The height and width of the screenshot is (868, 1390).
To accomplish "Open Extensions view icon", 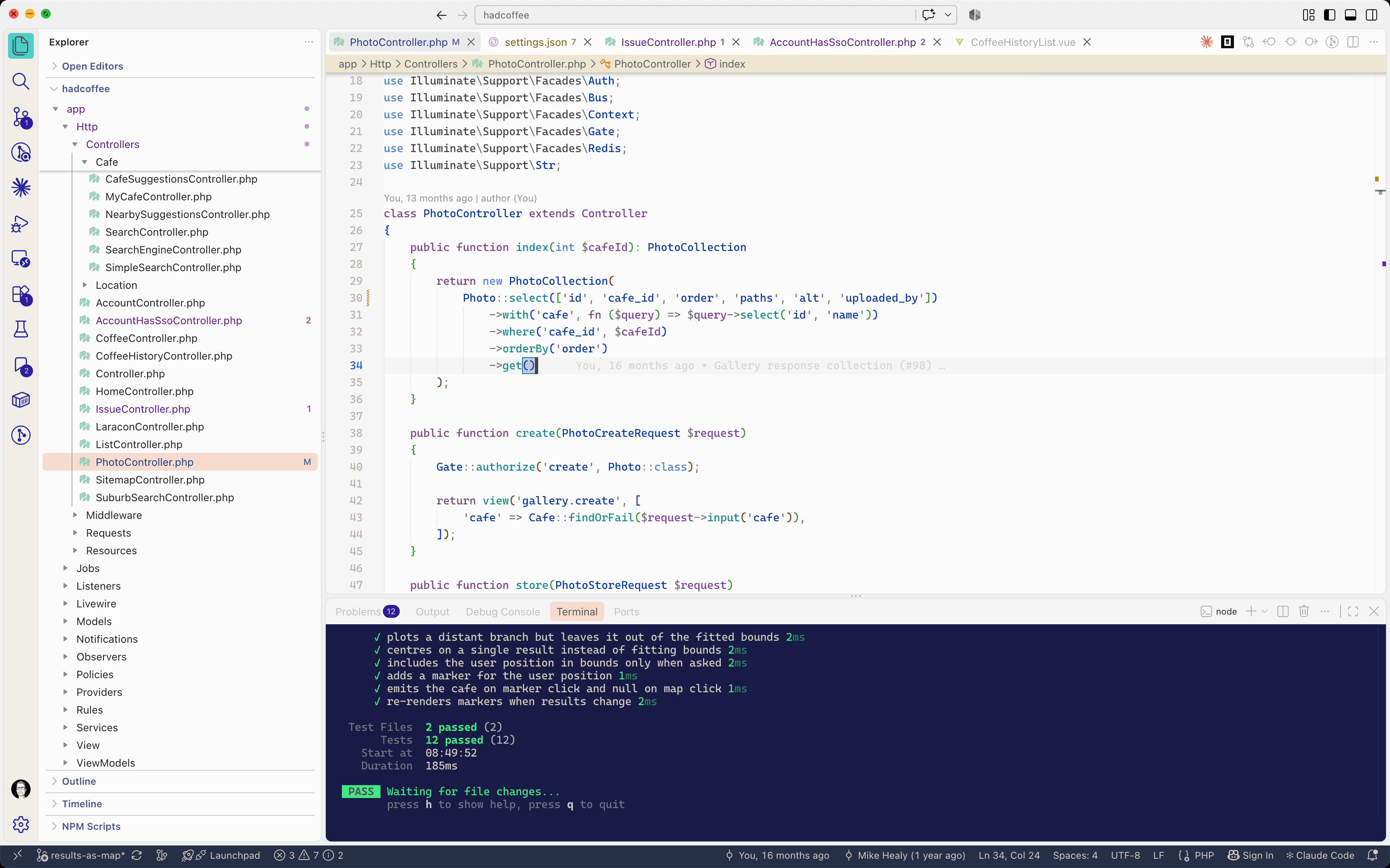I will point(21,294).
